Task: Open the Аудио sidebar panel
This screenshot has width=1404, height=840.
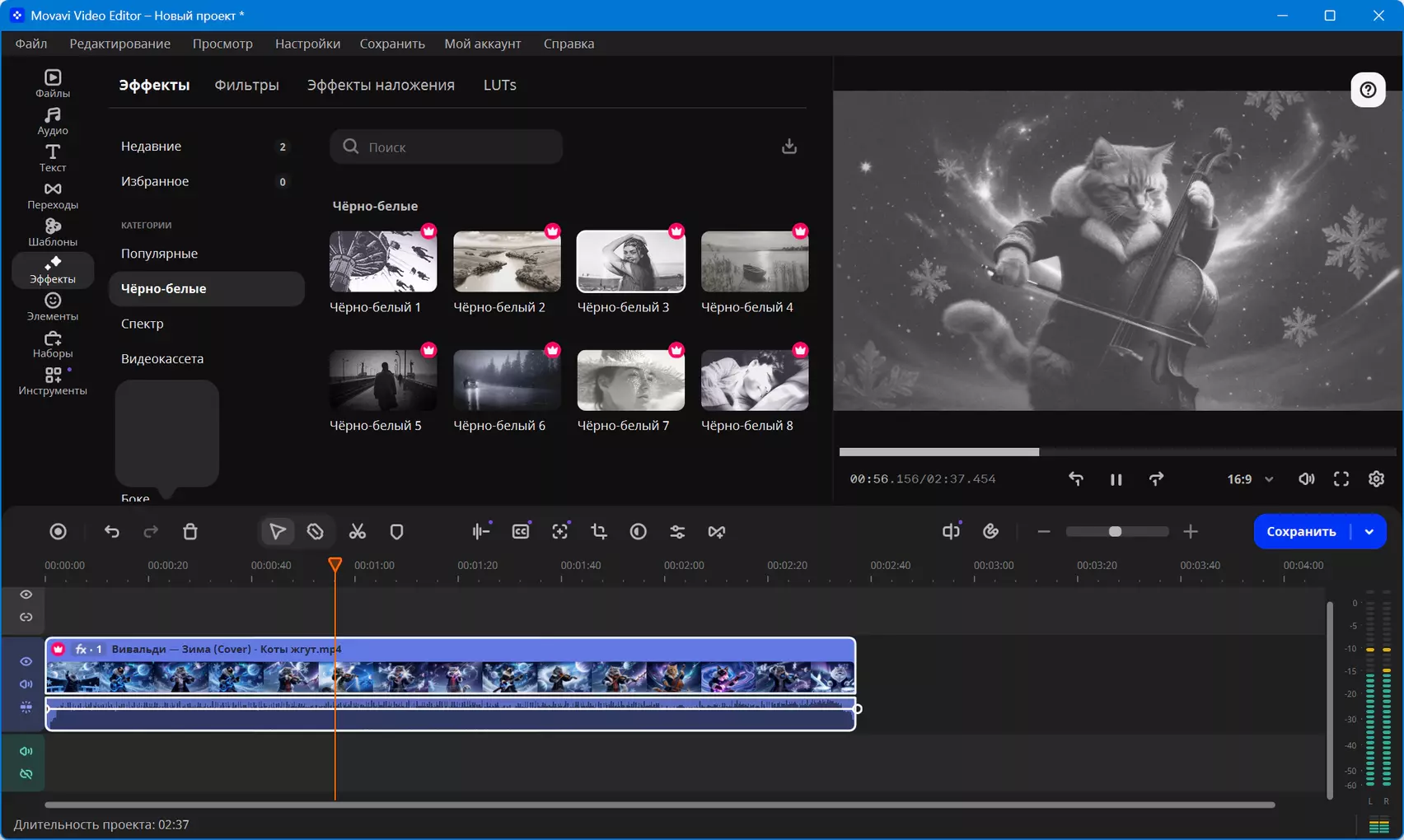Action: 53,121
